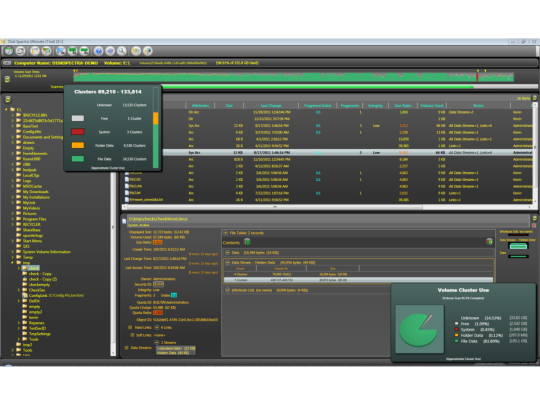
Task: Expand the Data section in Contents
Action: coord(227,252)
